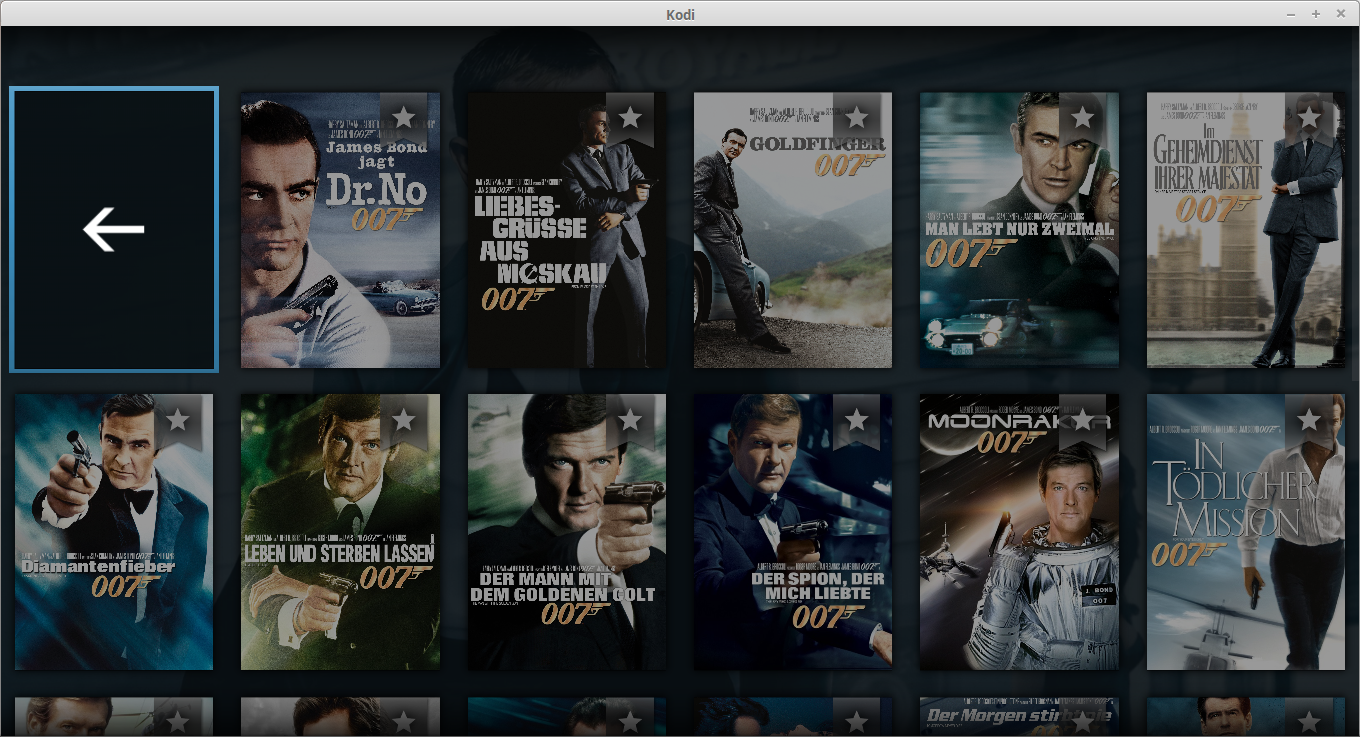Toggle the star on In tödlicher Mission
This screenshot has height=737, width=1360.
pyautogui.click(x=1308, y=419)
